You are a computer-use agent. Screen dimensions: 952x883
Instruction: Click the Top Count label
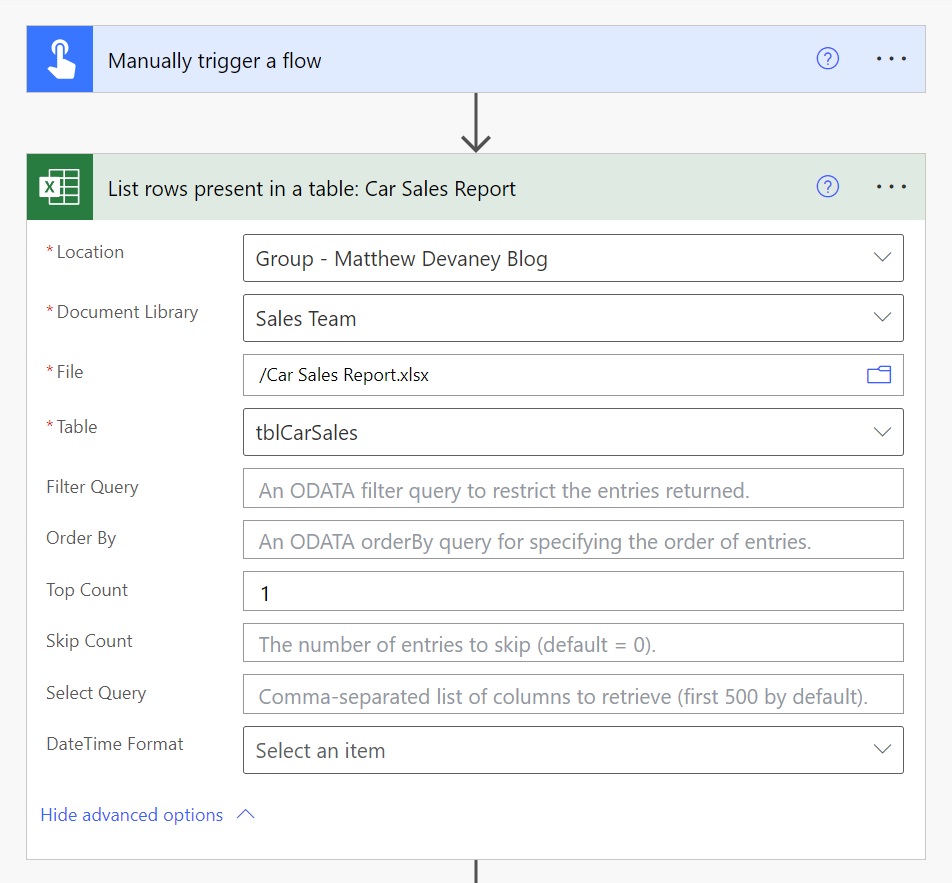[x=87, y=590]
